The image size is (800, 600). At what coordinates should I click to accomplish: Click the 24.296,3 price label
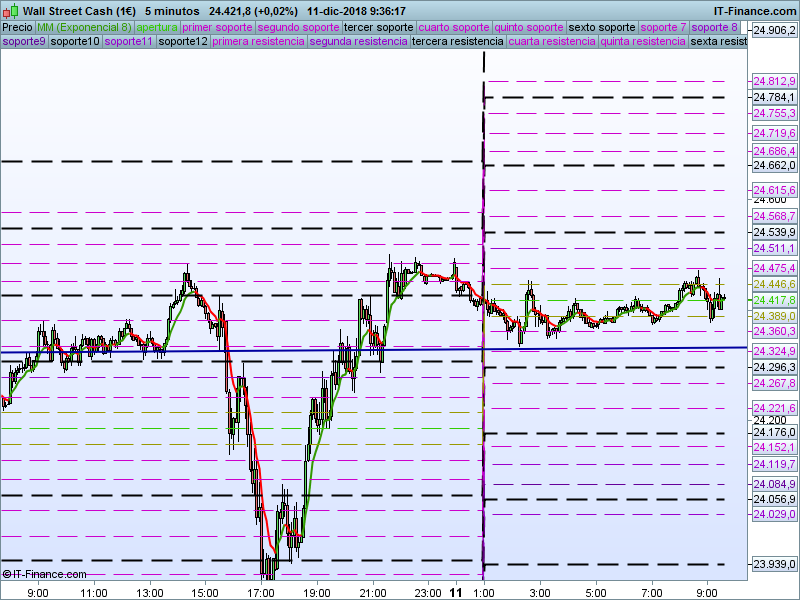(774, 367)
